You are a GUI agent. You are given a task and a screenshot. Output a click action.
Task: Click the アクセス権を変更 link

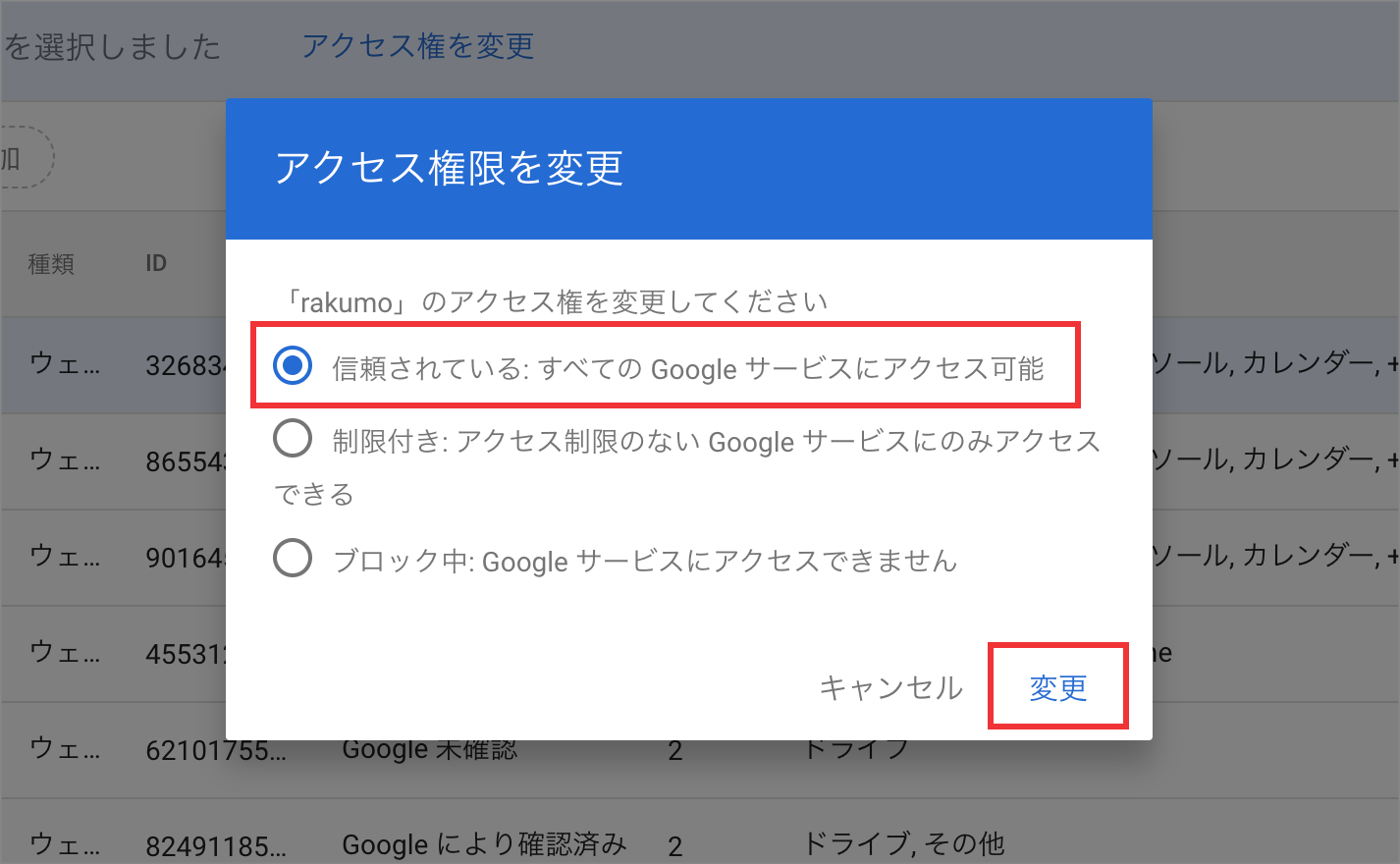418,45
